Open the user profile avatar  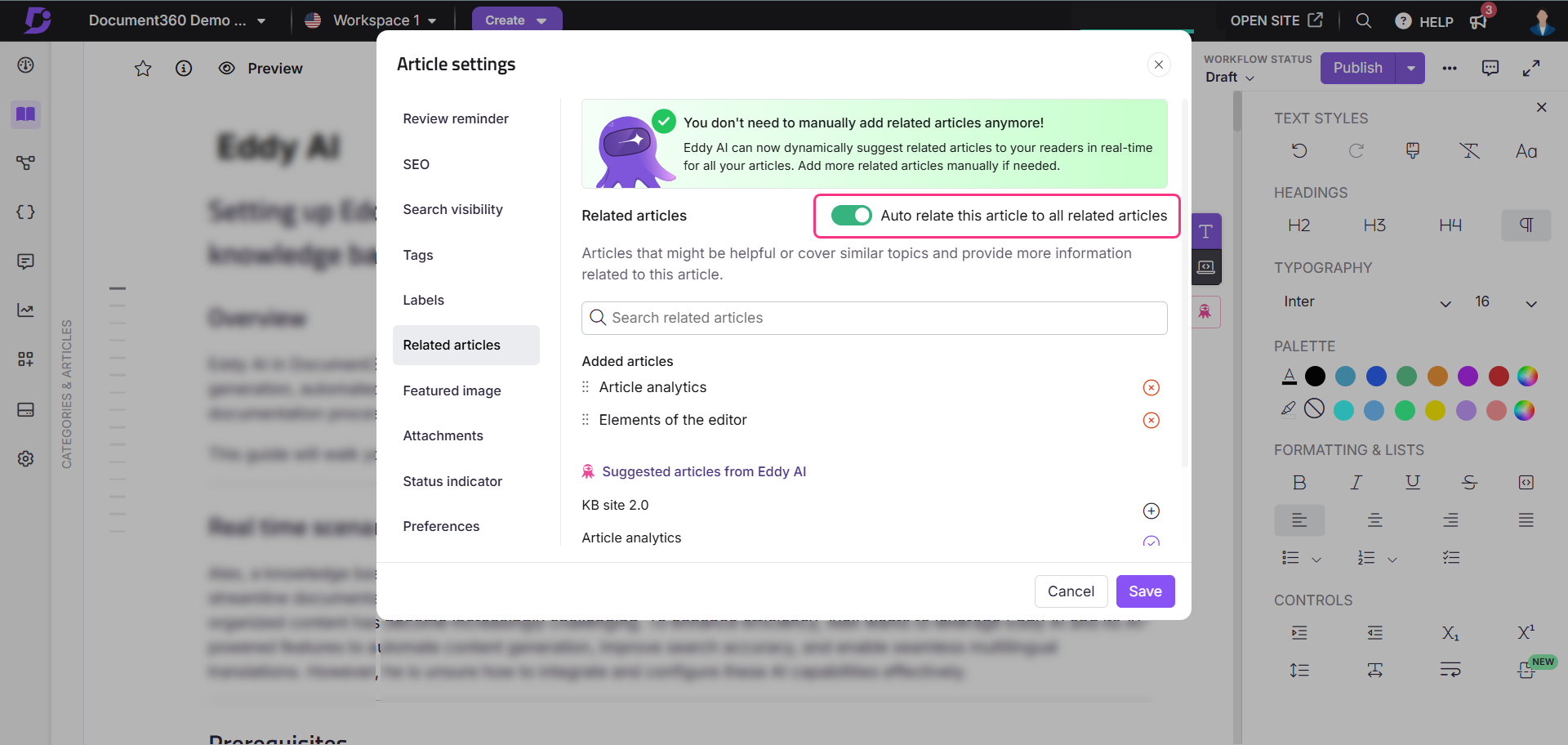pos(1541,21)
